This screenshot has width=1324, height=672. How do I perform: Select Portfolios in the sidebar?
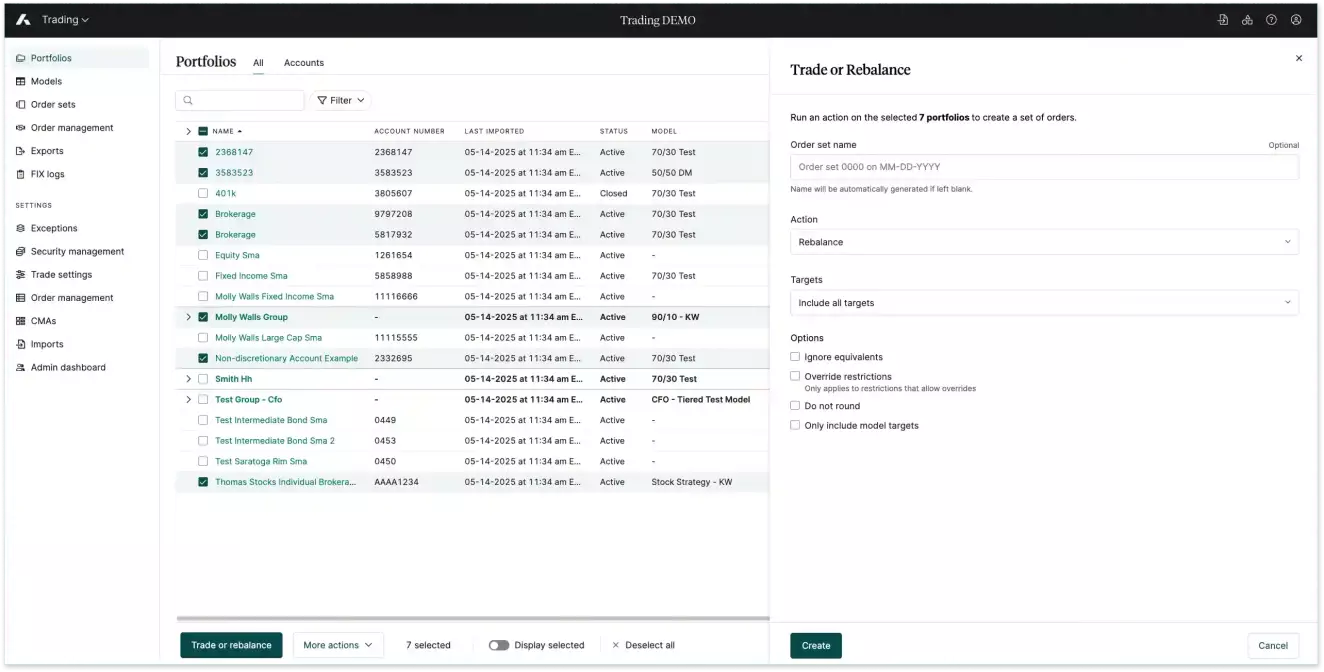(x=80, y=58)
